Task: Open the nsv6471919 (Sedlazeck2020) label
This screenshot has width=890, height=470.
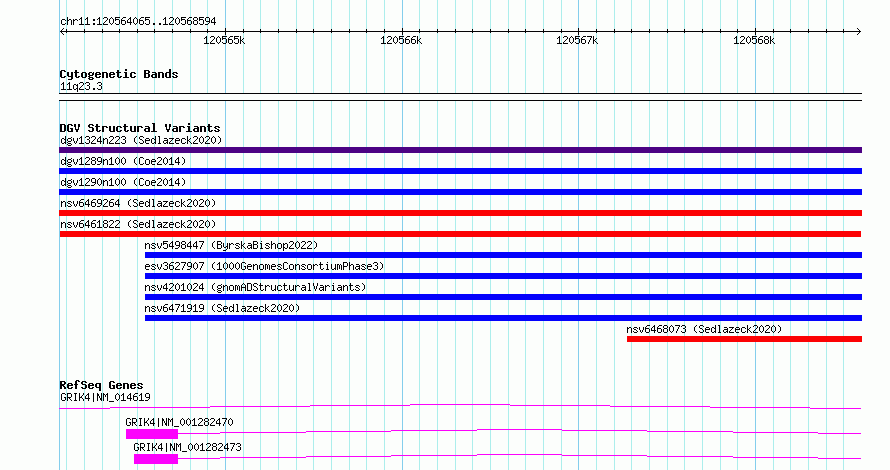Action: click(222, 308)
